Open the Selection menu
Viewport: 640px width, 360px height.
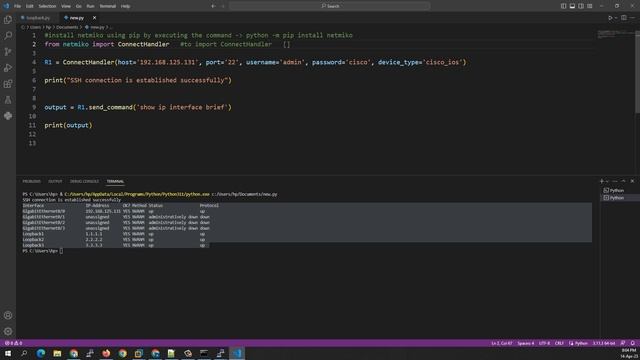(x=47, y=6)
